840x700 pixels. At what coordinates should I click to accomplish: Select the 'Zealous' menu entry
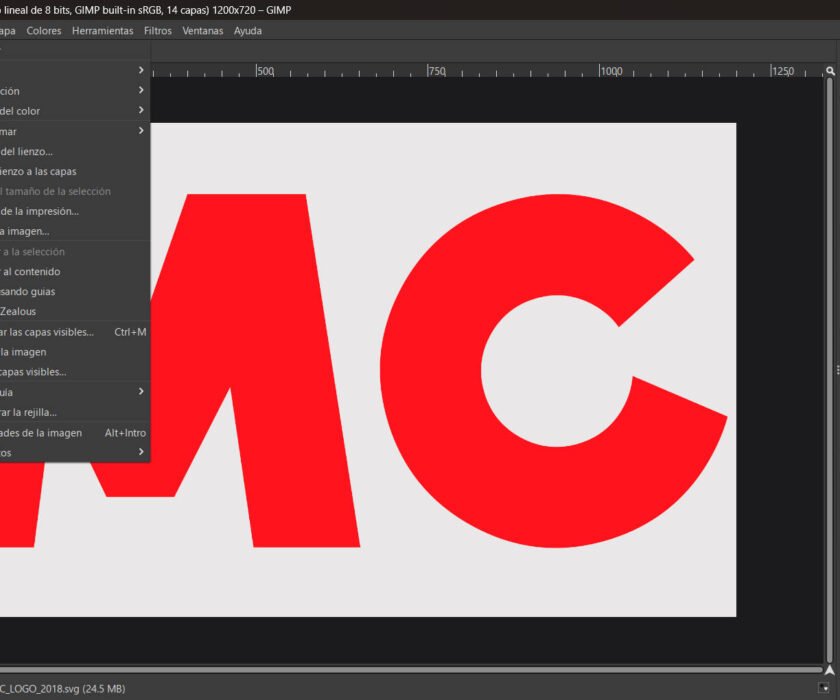coord(74,311)
